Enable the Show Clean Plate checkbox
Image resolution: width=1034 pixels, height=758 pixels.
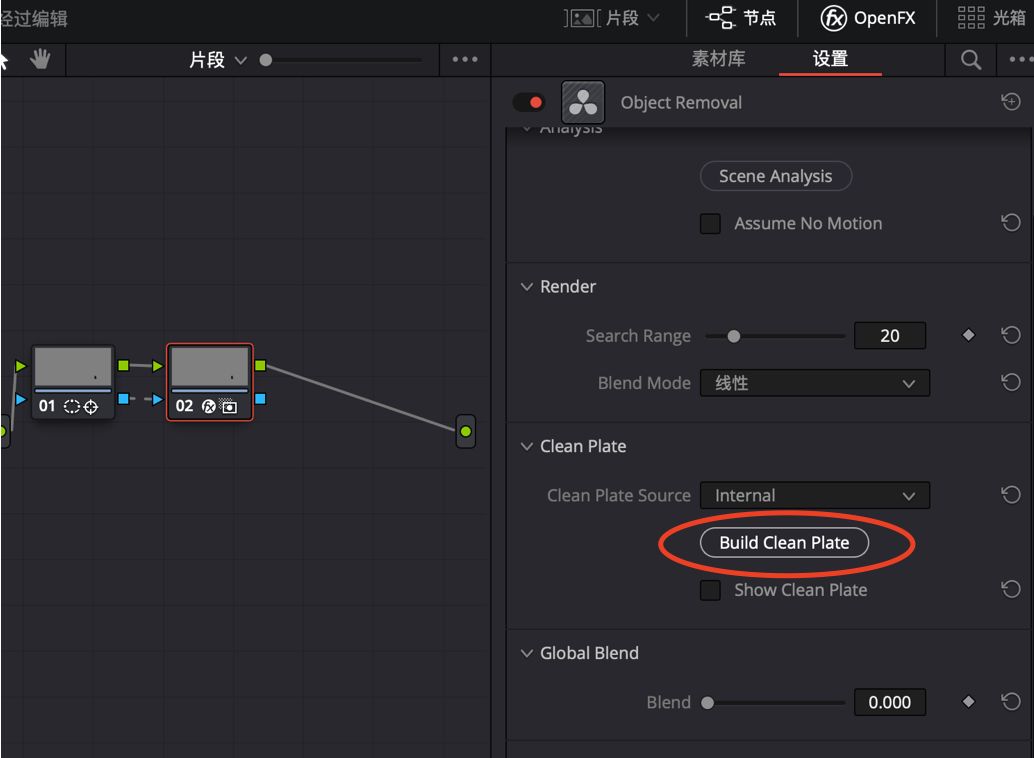710,590
